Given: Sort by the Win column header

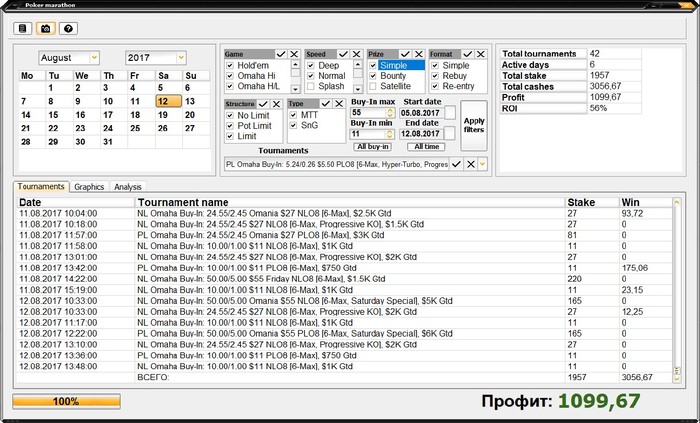Looking at the screenshot, I should tap(646, 203).
